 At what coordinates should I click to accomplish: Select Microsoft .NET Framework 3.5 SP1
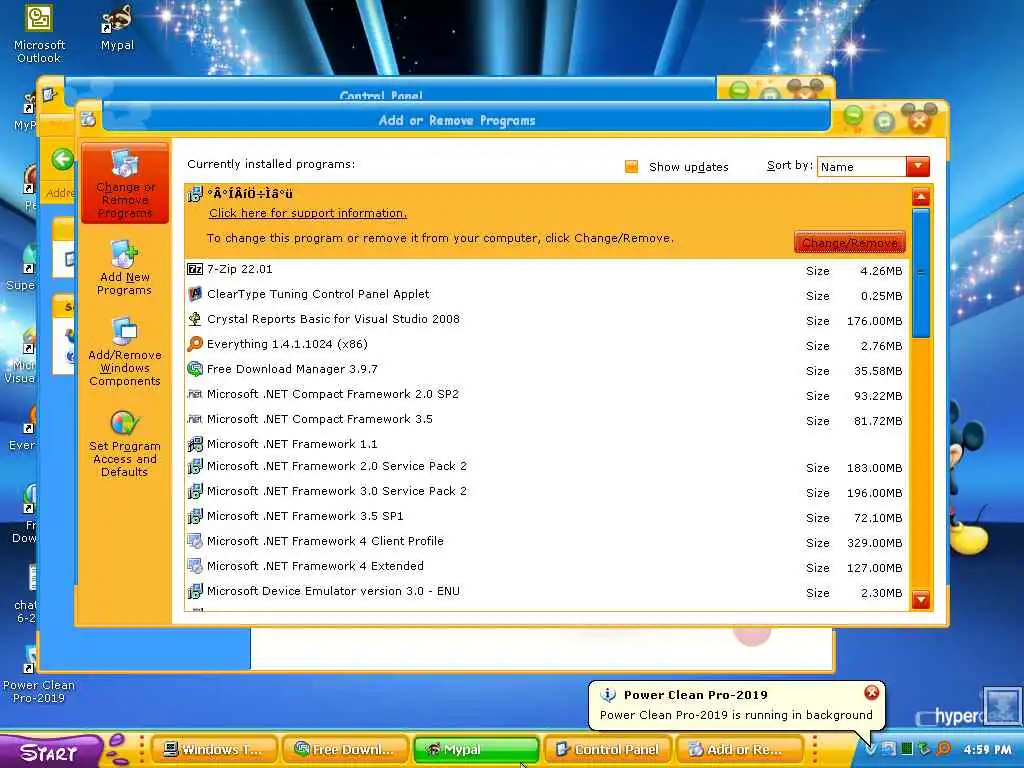pos(547,517)
